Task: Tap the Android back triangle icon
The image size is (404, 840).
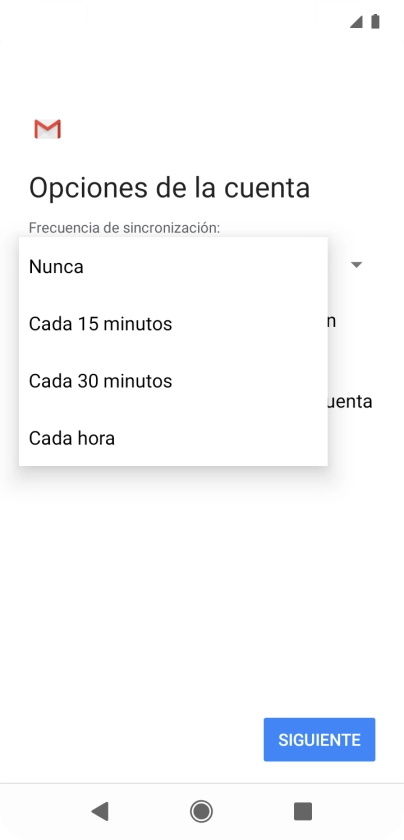Action: 100,812
